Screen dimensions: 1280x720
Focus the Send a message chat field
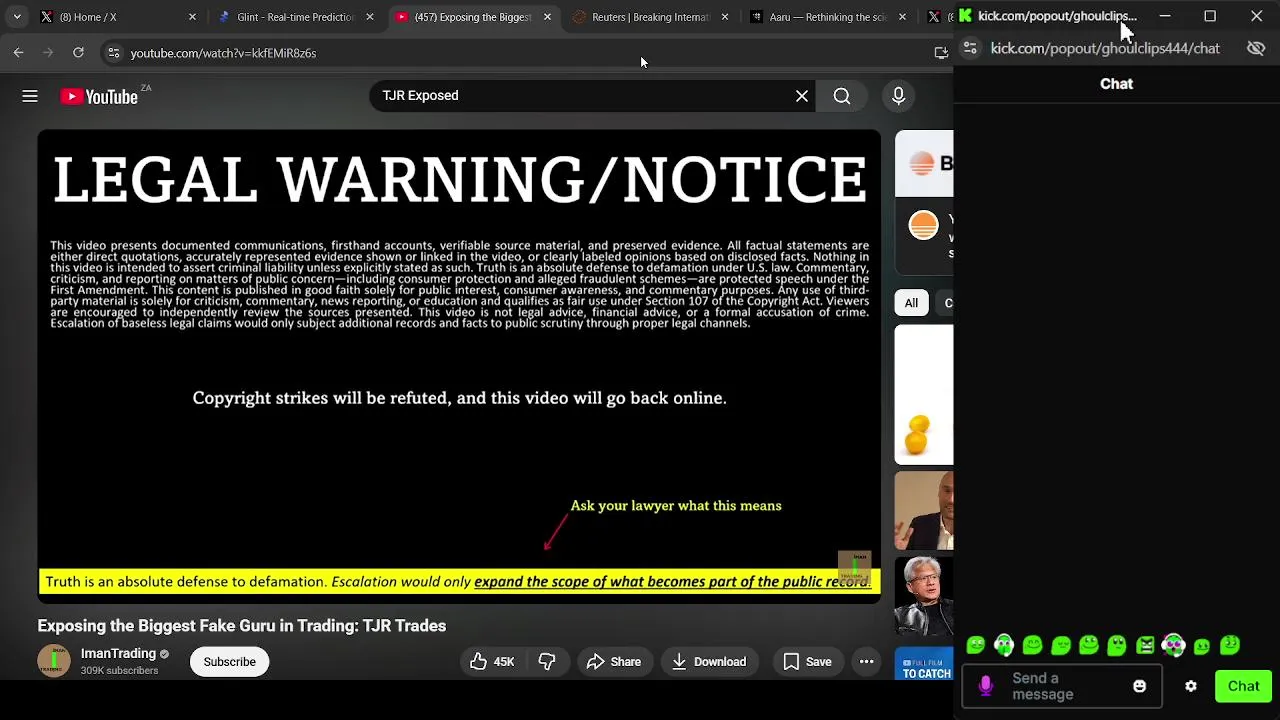pyautogui.click(x=1060, y=686)
